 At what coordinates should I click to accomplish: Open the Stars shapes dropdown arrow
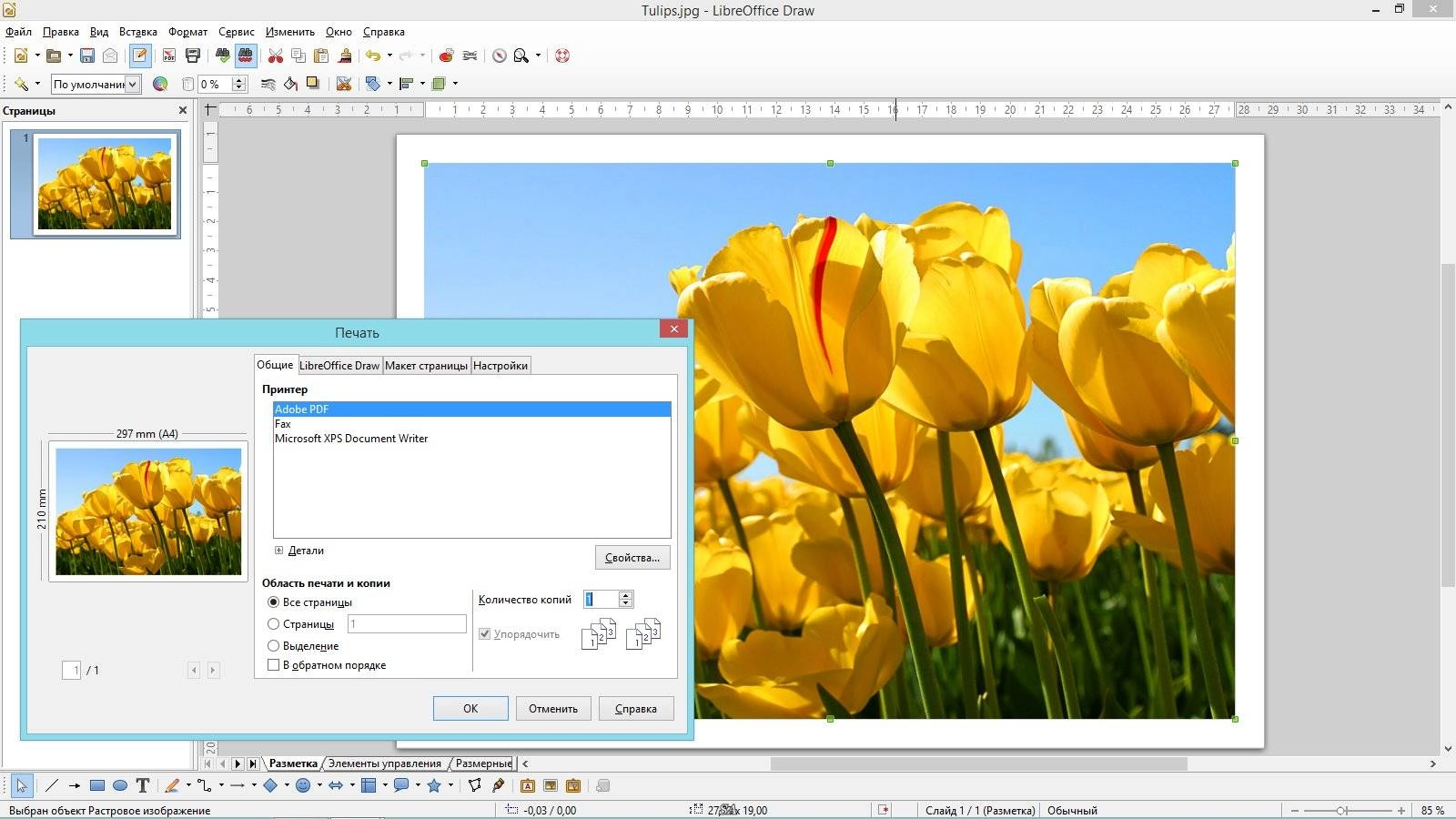[x=450, y=785]
